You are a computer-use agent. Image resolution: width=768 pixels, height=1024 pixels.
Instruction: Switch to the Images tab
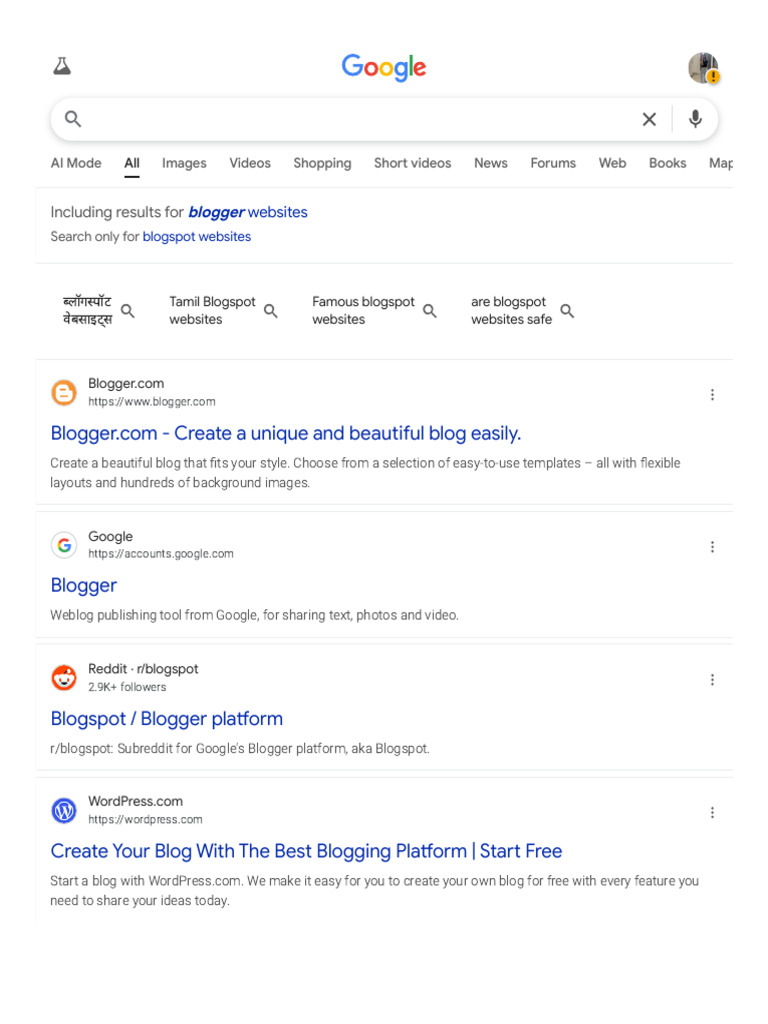[x=184, y=163]
